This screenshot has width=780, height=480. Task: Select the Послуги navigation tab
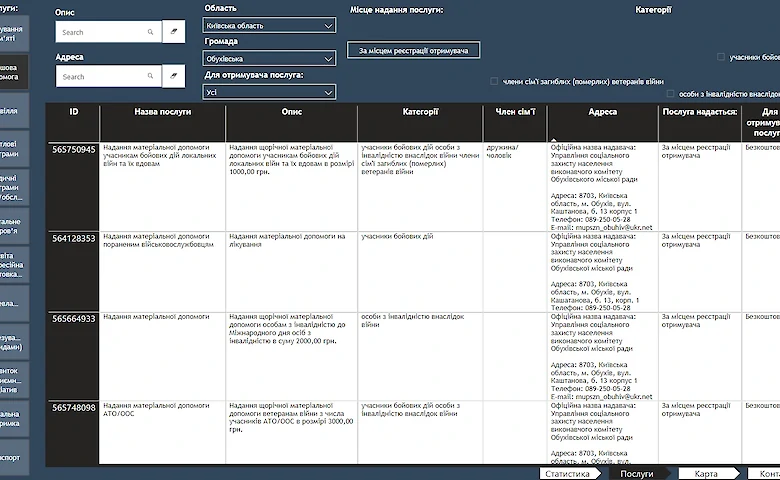pos(637,474)
